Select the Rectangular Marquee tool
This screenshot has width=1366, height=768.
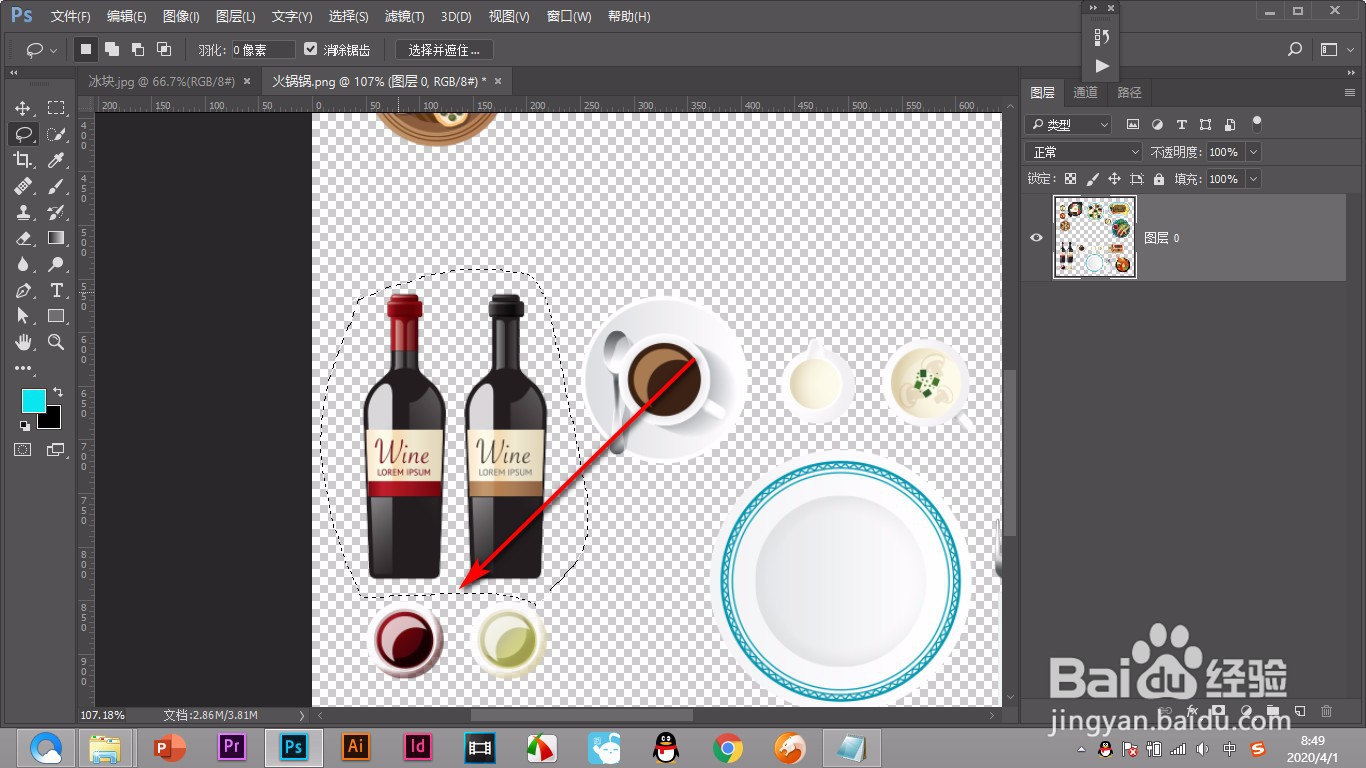(x=56, y=108)
